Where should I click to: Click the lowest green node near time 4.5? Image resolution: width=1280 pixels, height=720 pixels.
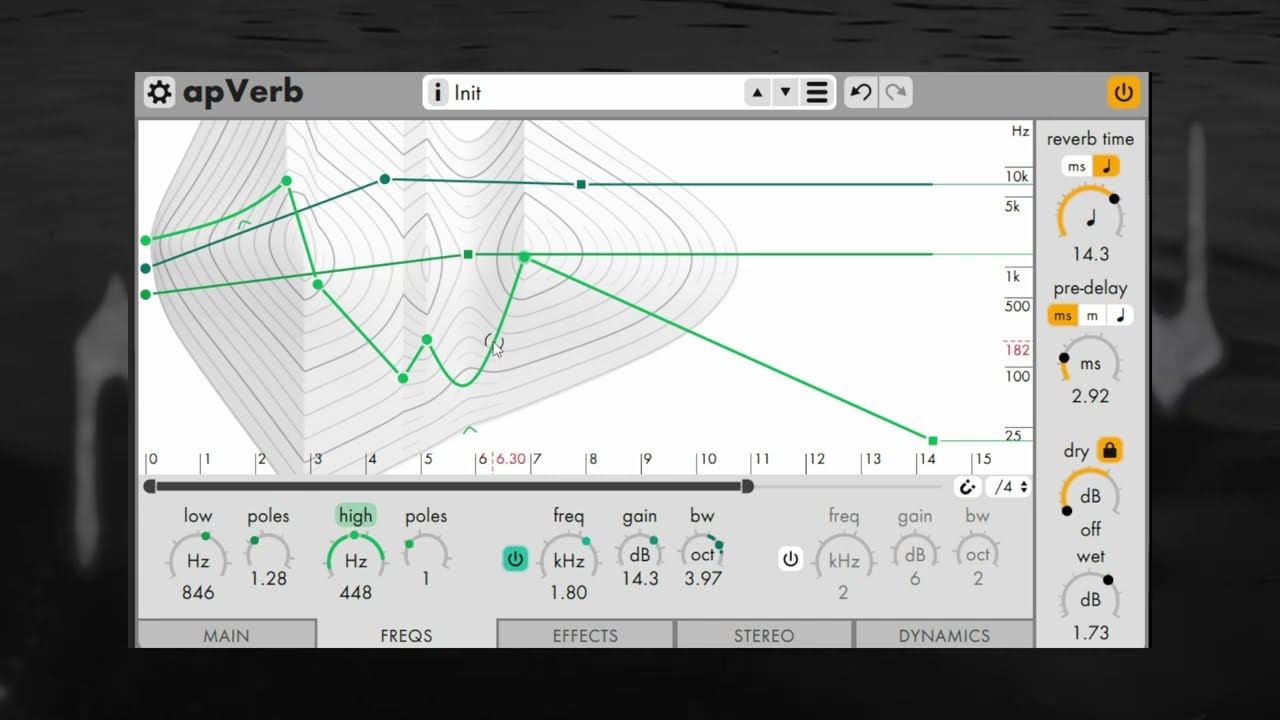[x=403, y=378]
